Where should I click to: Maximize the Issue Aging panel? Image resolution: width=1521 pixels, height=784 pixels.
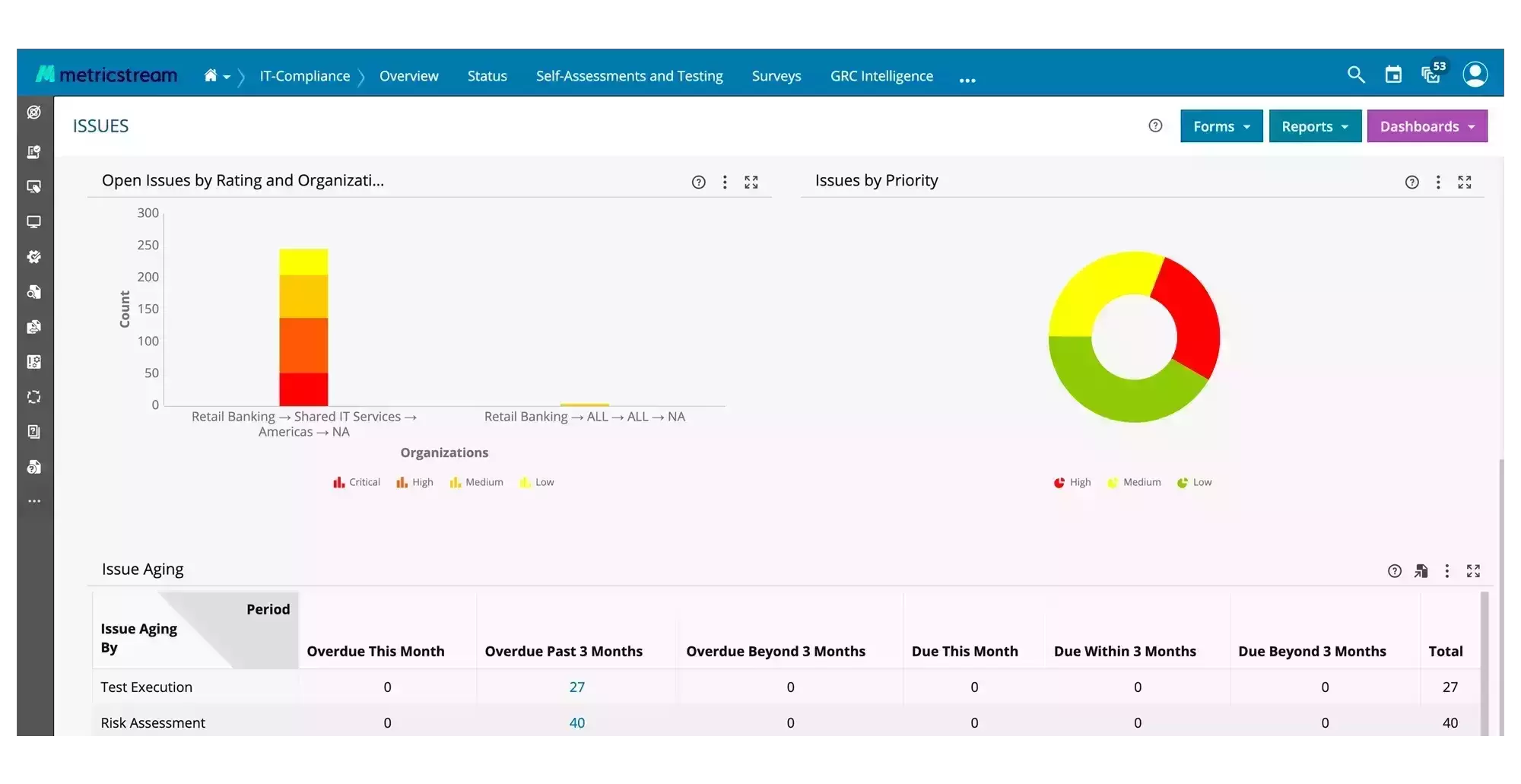(1474, 571)
